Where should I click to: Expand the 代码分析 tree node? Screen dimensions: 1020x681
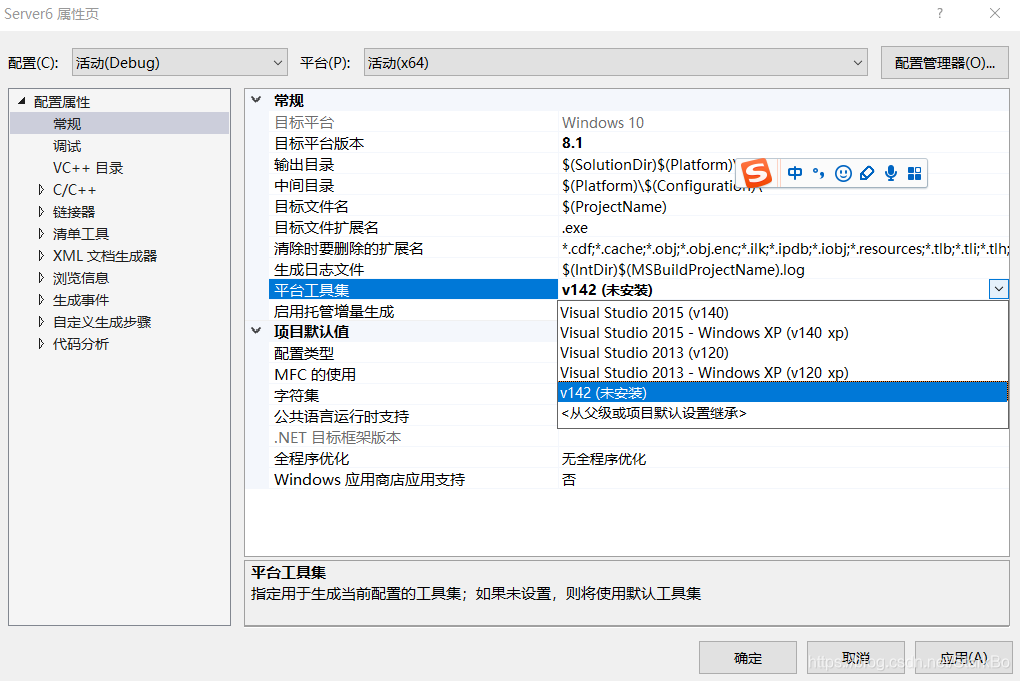point(41,343)
